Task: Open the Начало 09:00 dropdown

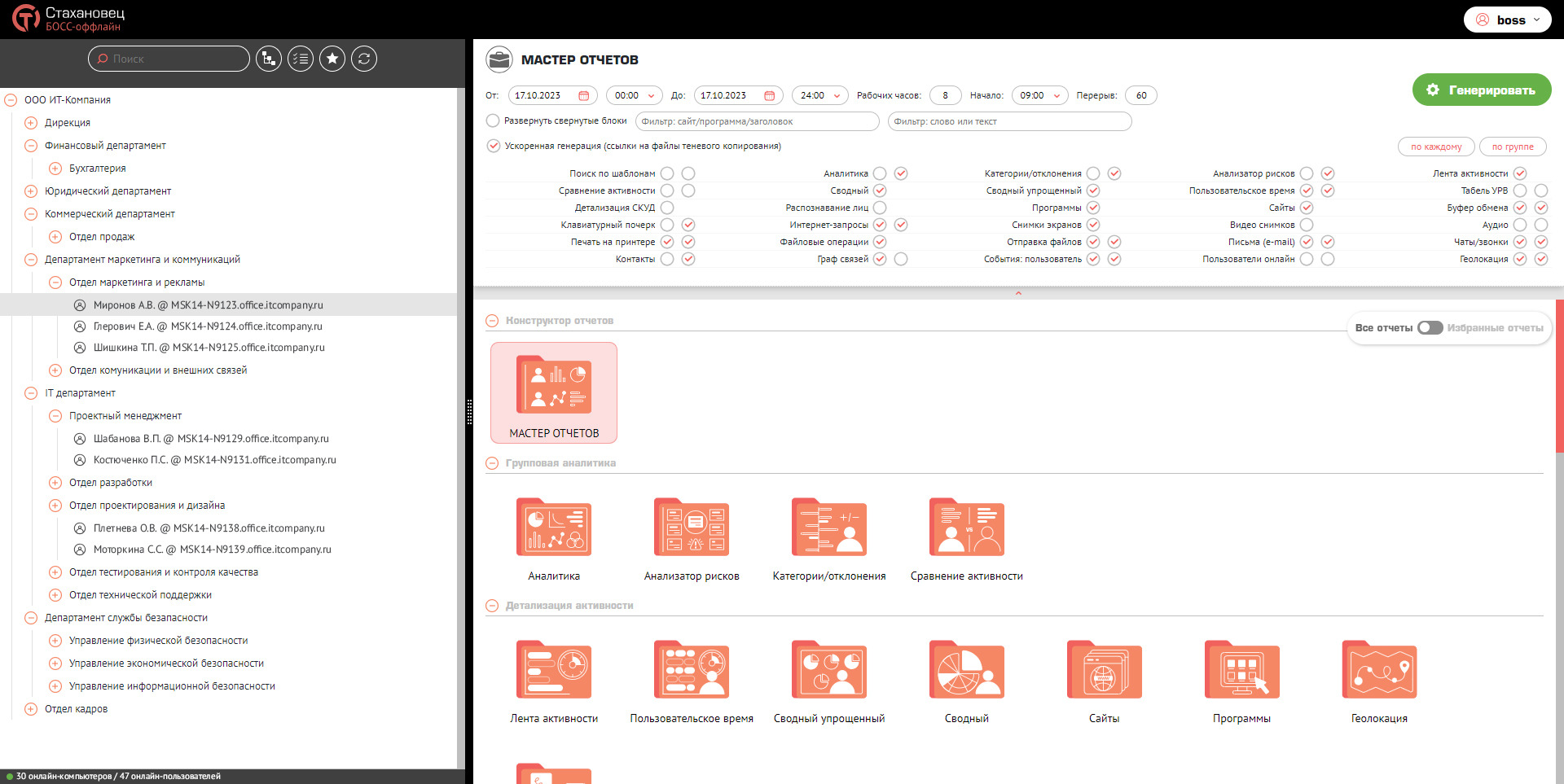Action: point(1040,95)
